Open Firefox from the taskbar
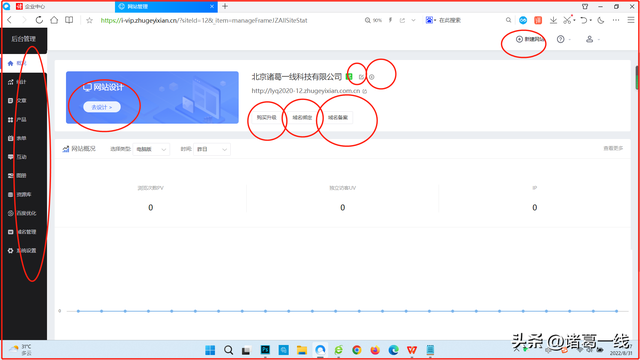The height and width of the screenshot is (360, 640). pyautogui.click(x=375, y=350)
